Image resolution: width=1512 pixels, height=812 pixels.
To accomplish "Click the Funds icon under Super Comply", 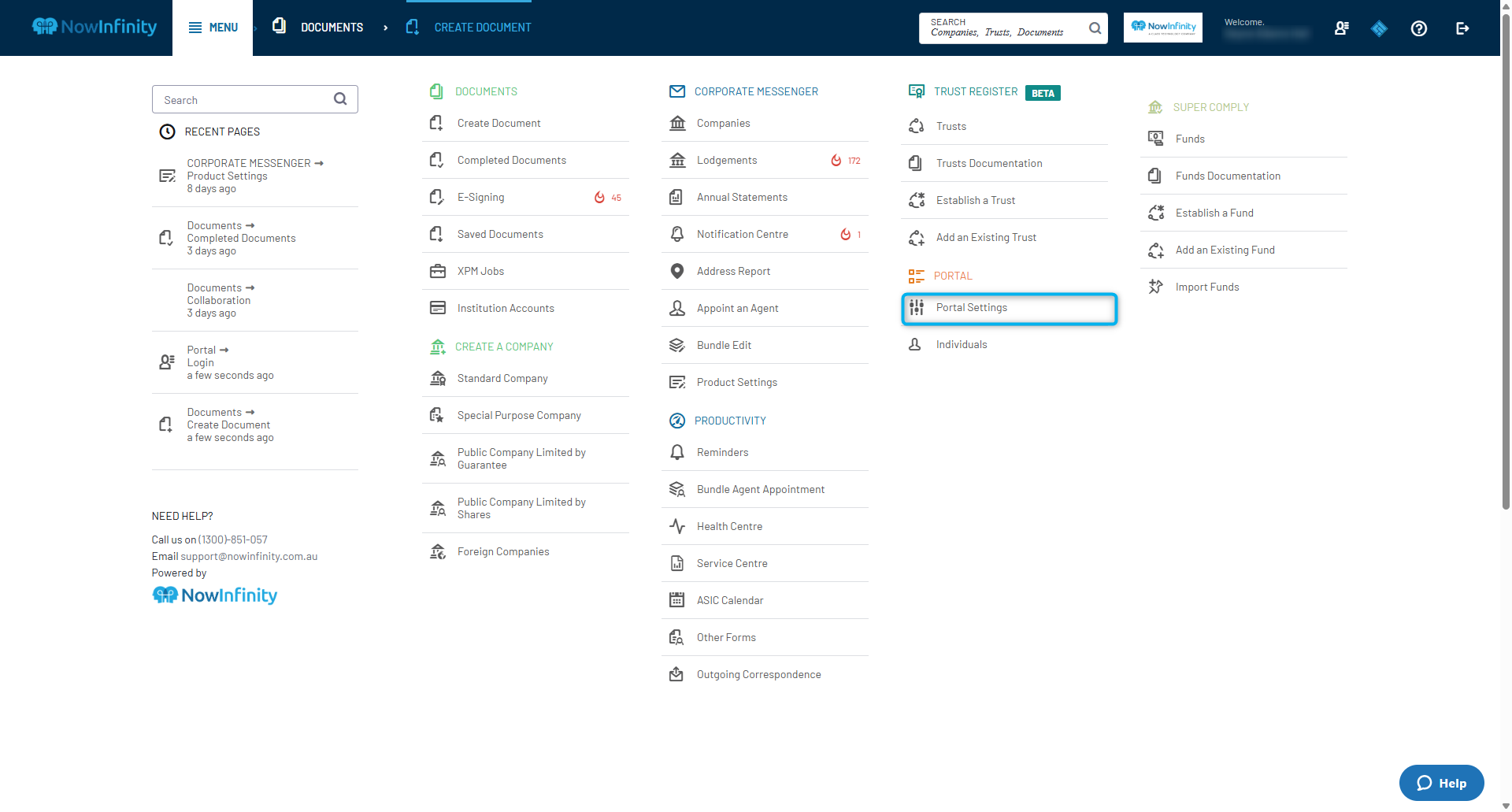I will [x=1155, y=139].
